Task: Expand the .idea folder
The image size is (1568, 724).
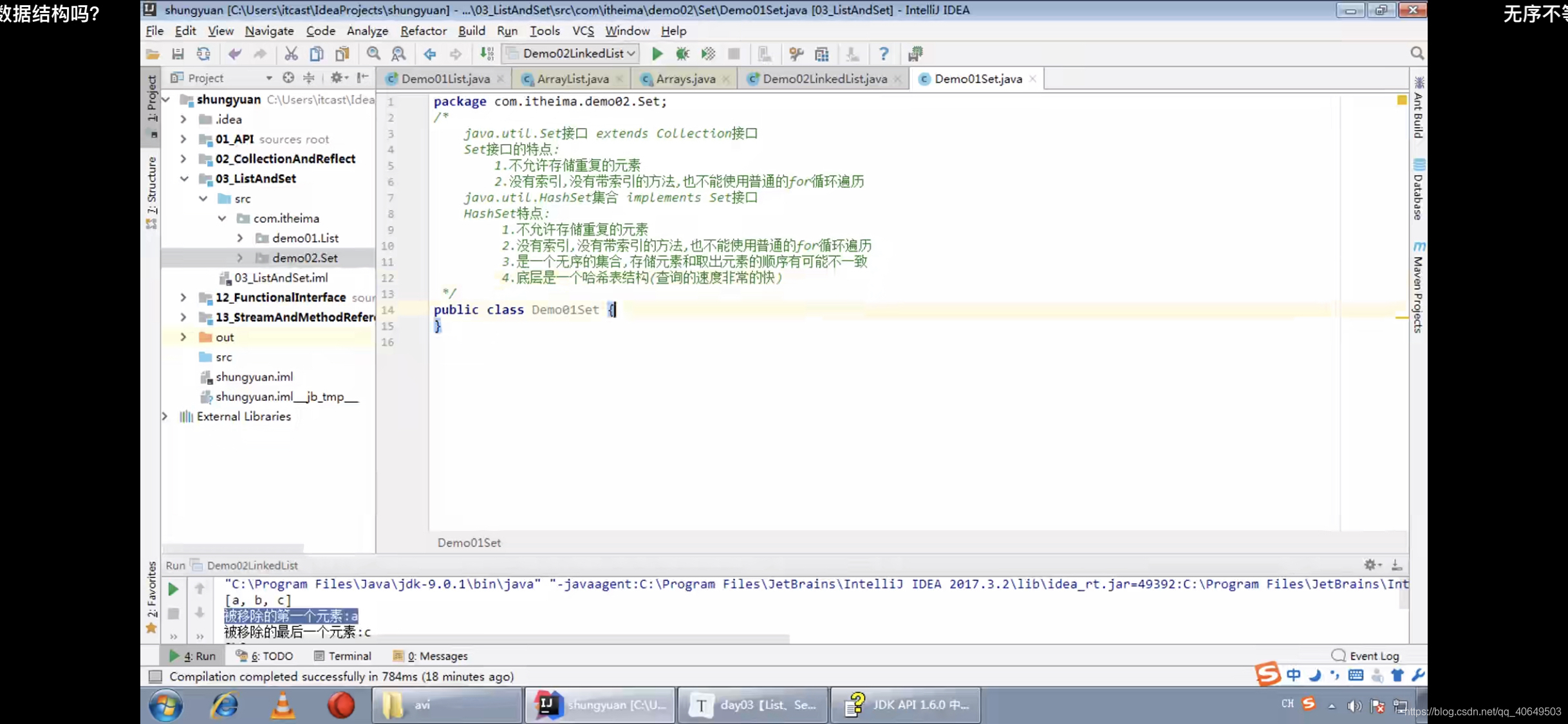Action: click(183, 119)
